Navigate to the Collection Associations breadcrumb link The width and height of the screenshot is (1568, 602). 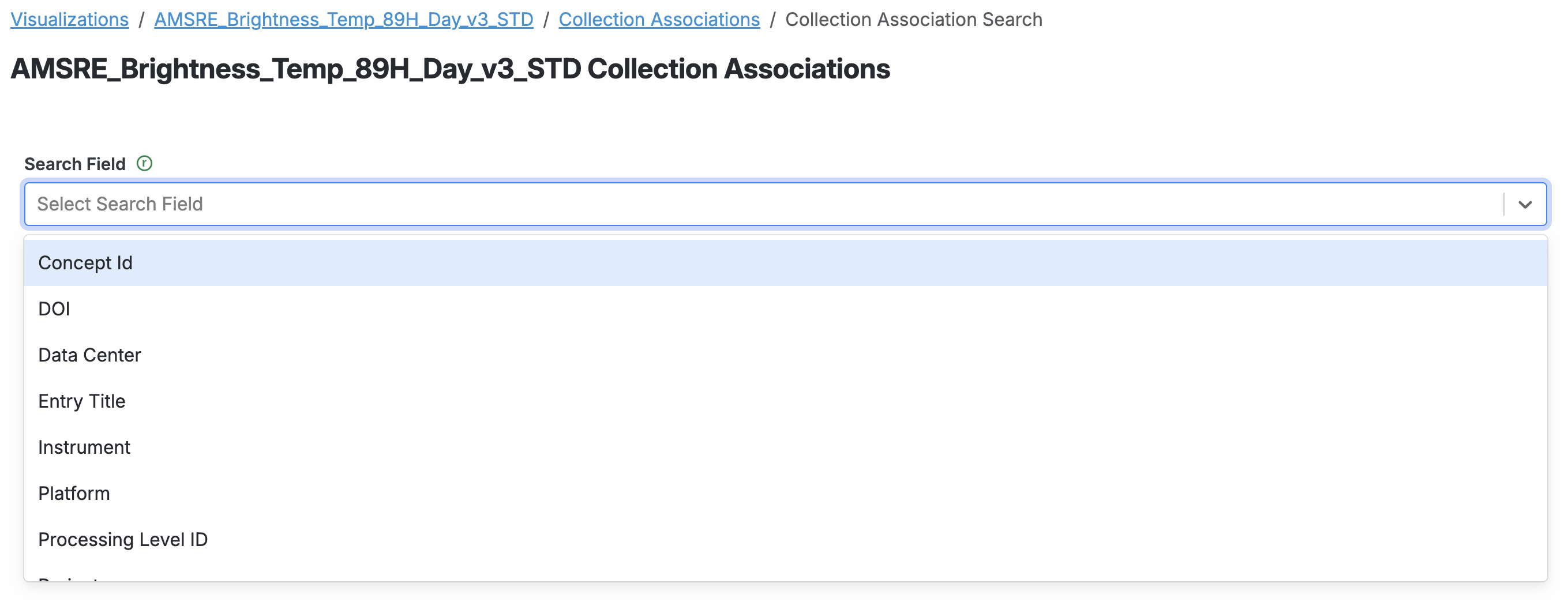click(x=659, y=20)
